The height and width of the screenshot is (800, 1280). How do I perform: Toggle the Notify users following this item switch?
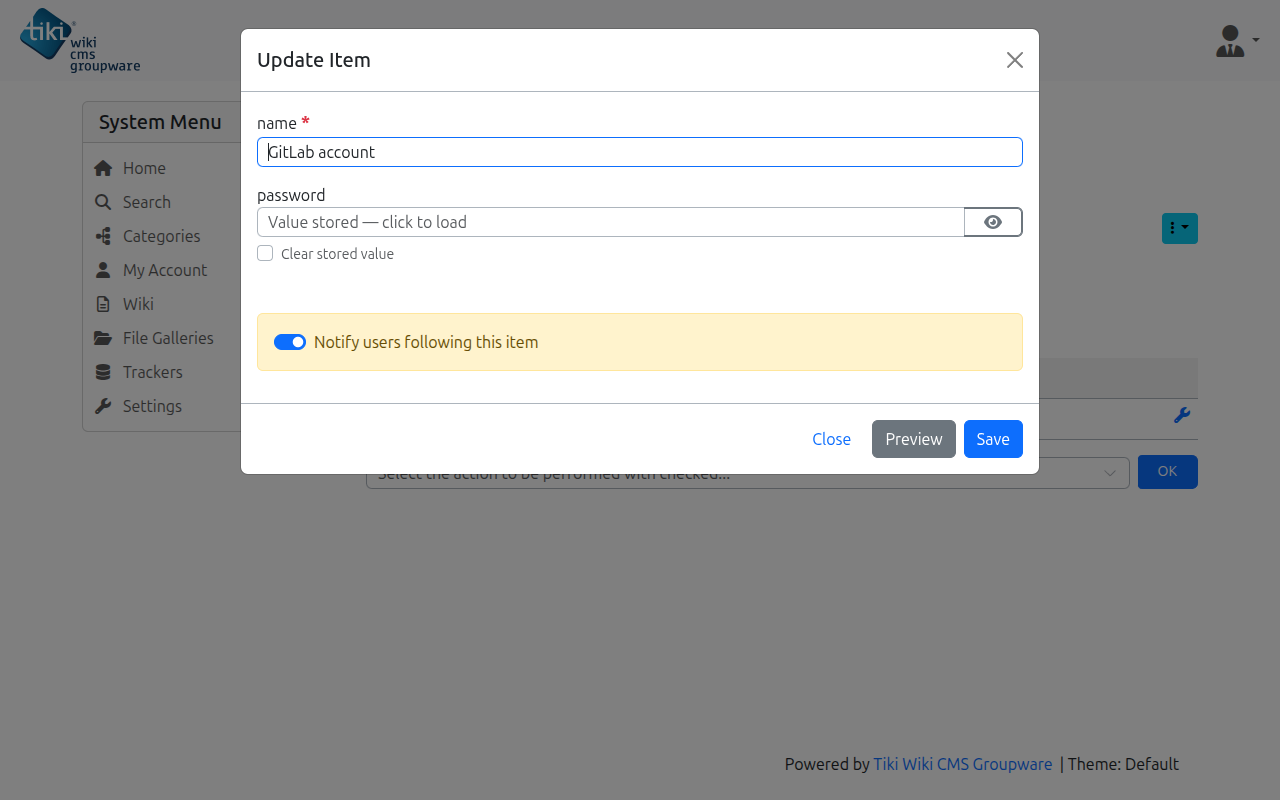tap(290, 342)
